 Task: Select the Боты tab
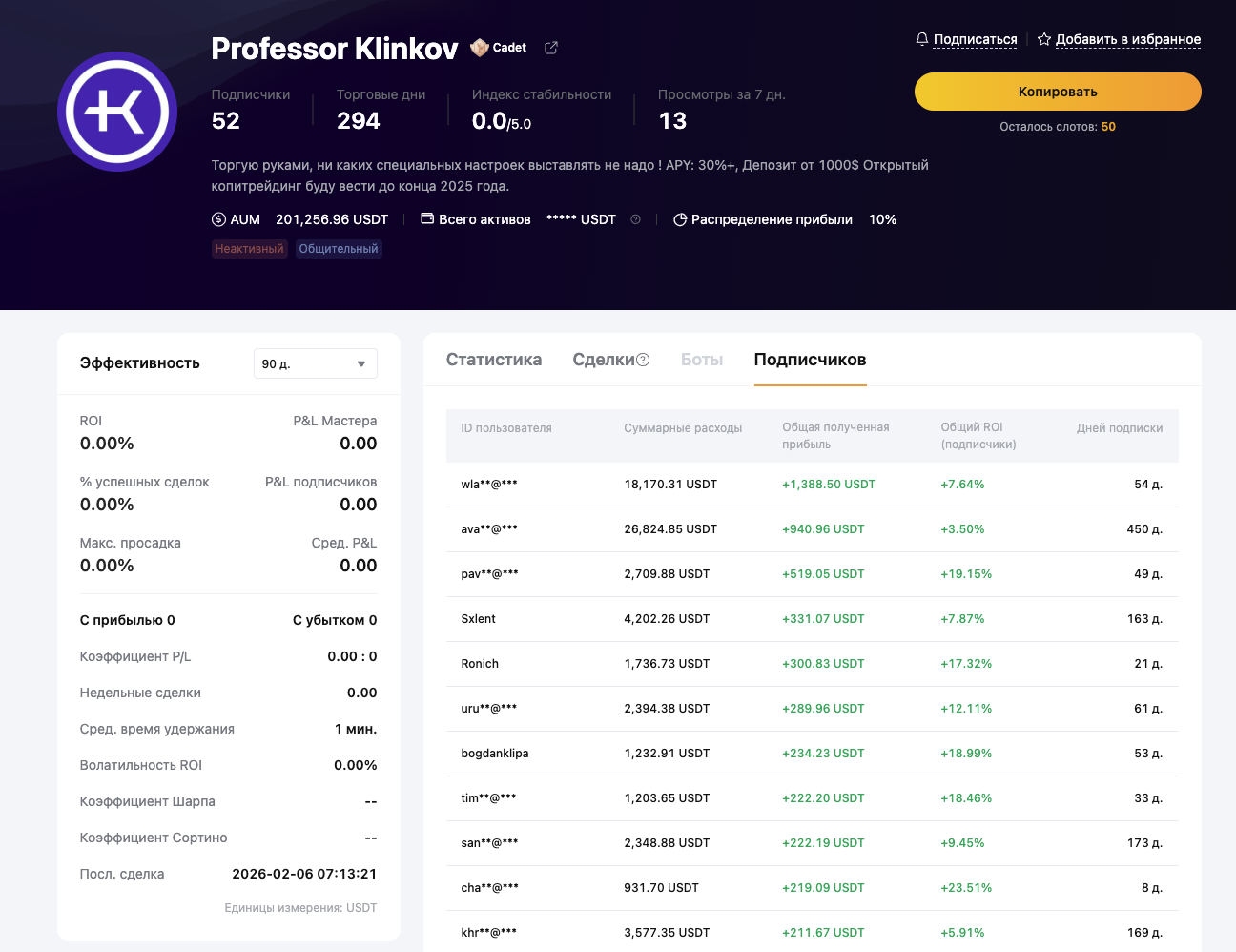702,360
